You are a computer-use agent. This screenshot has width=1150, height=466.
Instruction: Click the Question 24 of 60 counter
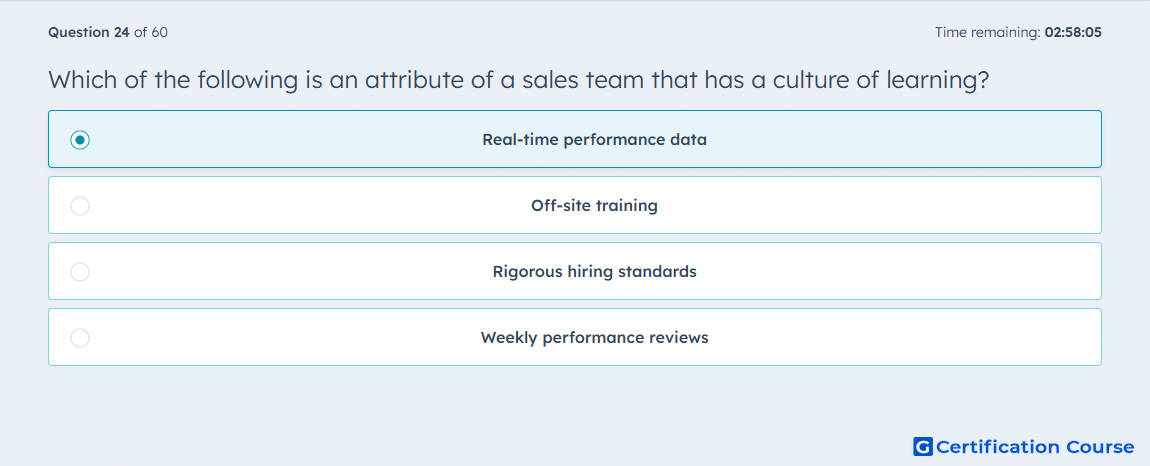click(x=108, y=32)
